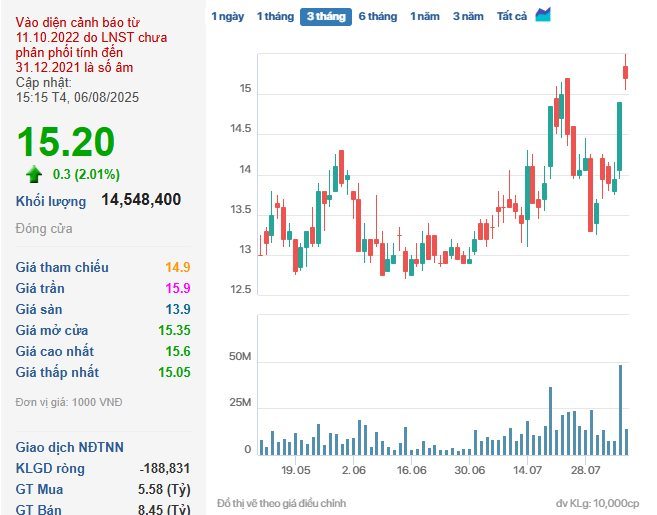Viewport: 657px width, 515px height.
Task: Click the tallest volume bar
Action: pos(620,410)
